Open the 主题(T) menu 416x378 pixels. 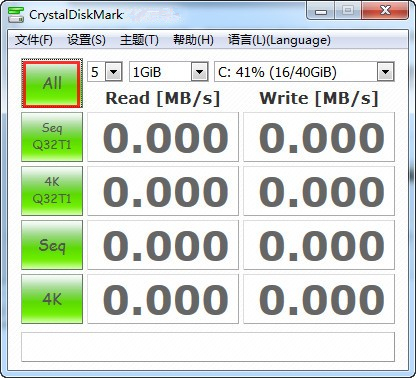click(139, 40)
